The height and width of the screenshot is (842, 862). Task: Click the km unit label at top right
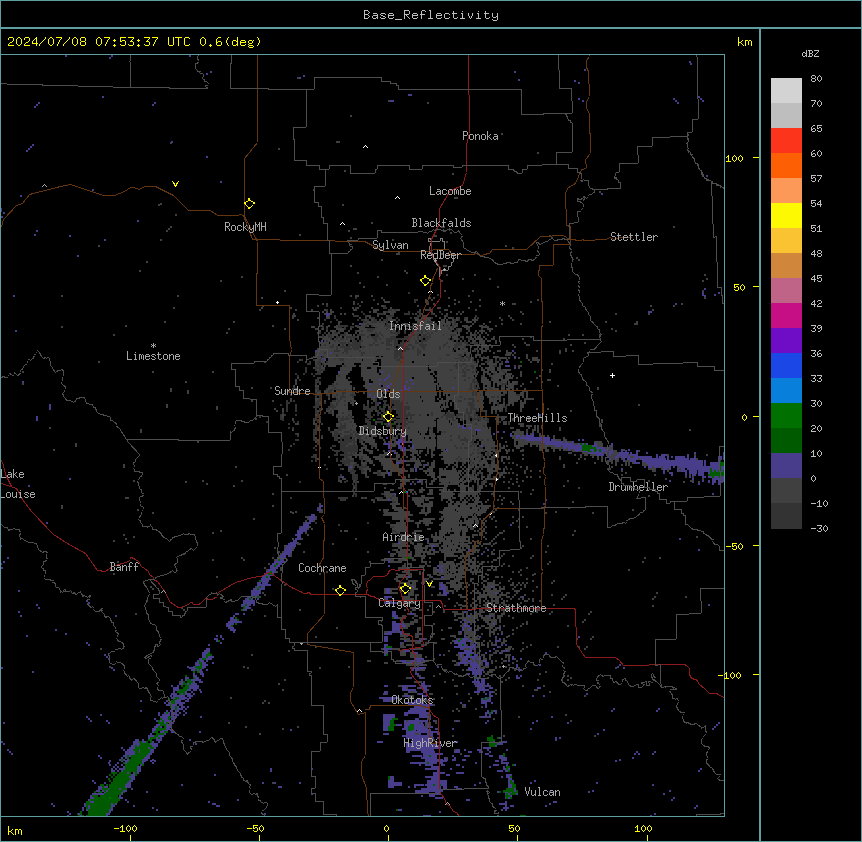coord(745,42)
